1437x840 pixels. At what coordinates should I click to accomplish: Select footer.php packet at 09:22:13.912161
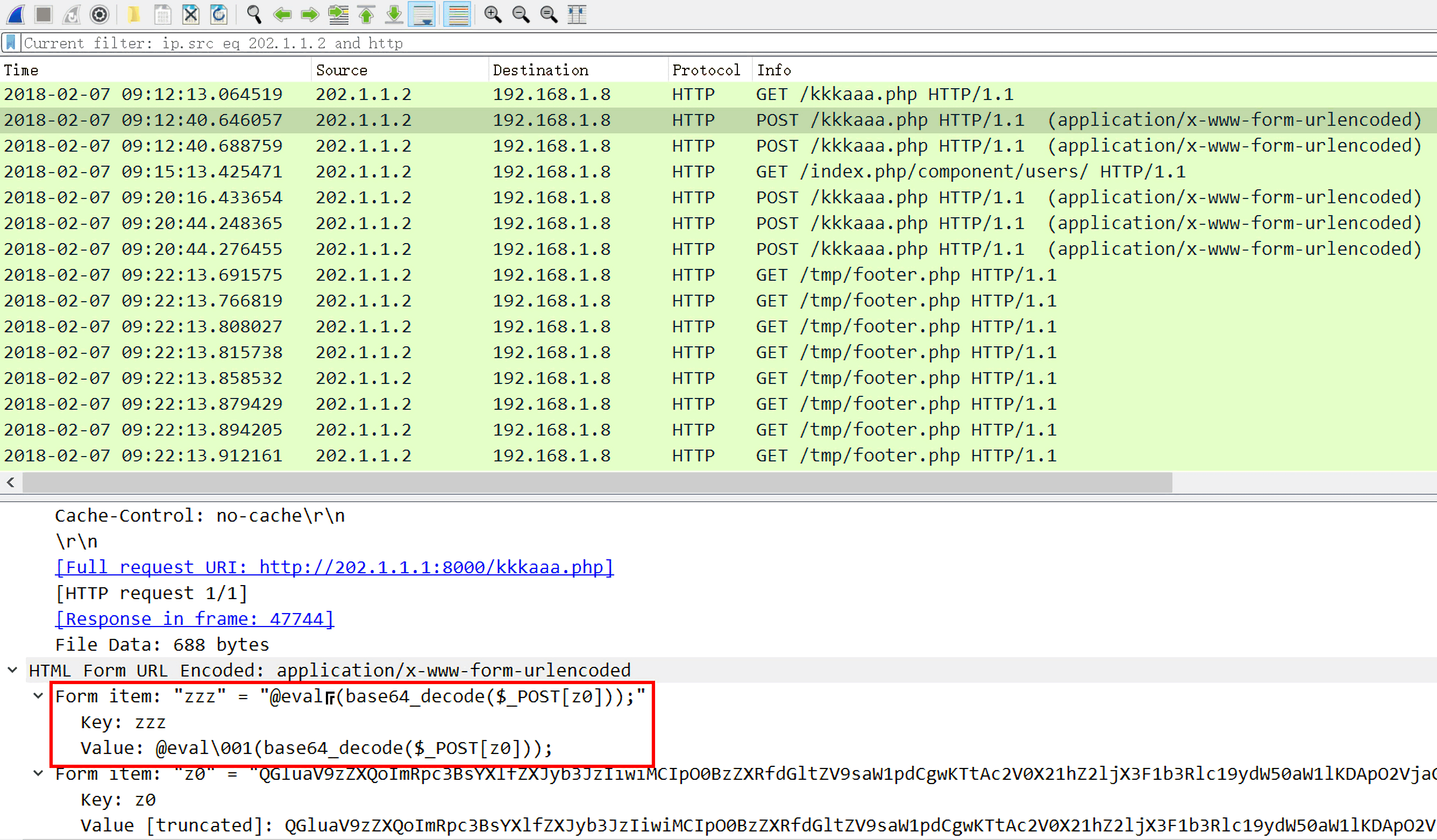point(718,455)
